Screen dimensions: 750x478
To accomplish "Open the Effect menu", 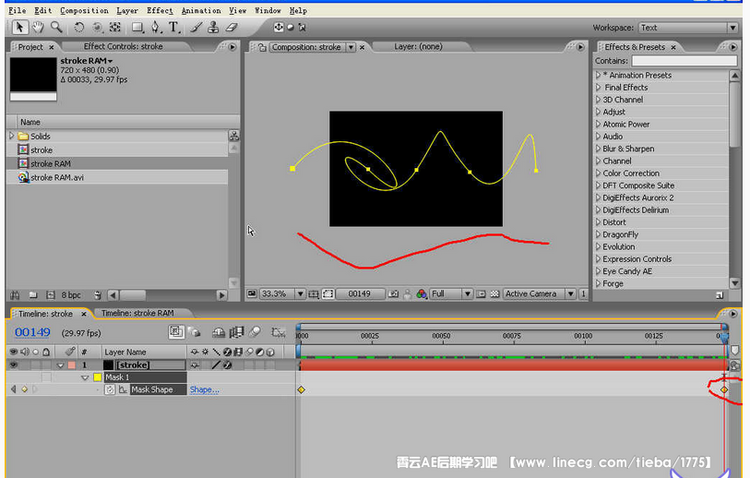I will point(160,10).
